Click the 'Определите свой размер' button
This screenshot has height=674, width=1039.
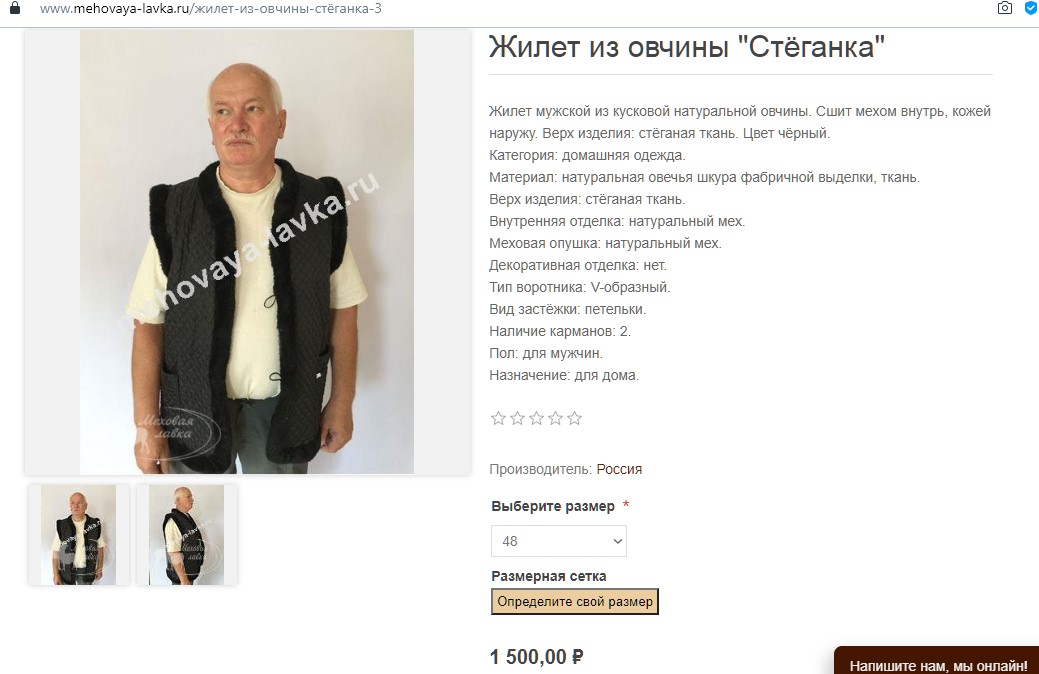coord(574,602)
